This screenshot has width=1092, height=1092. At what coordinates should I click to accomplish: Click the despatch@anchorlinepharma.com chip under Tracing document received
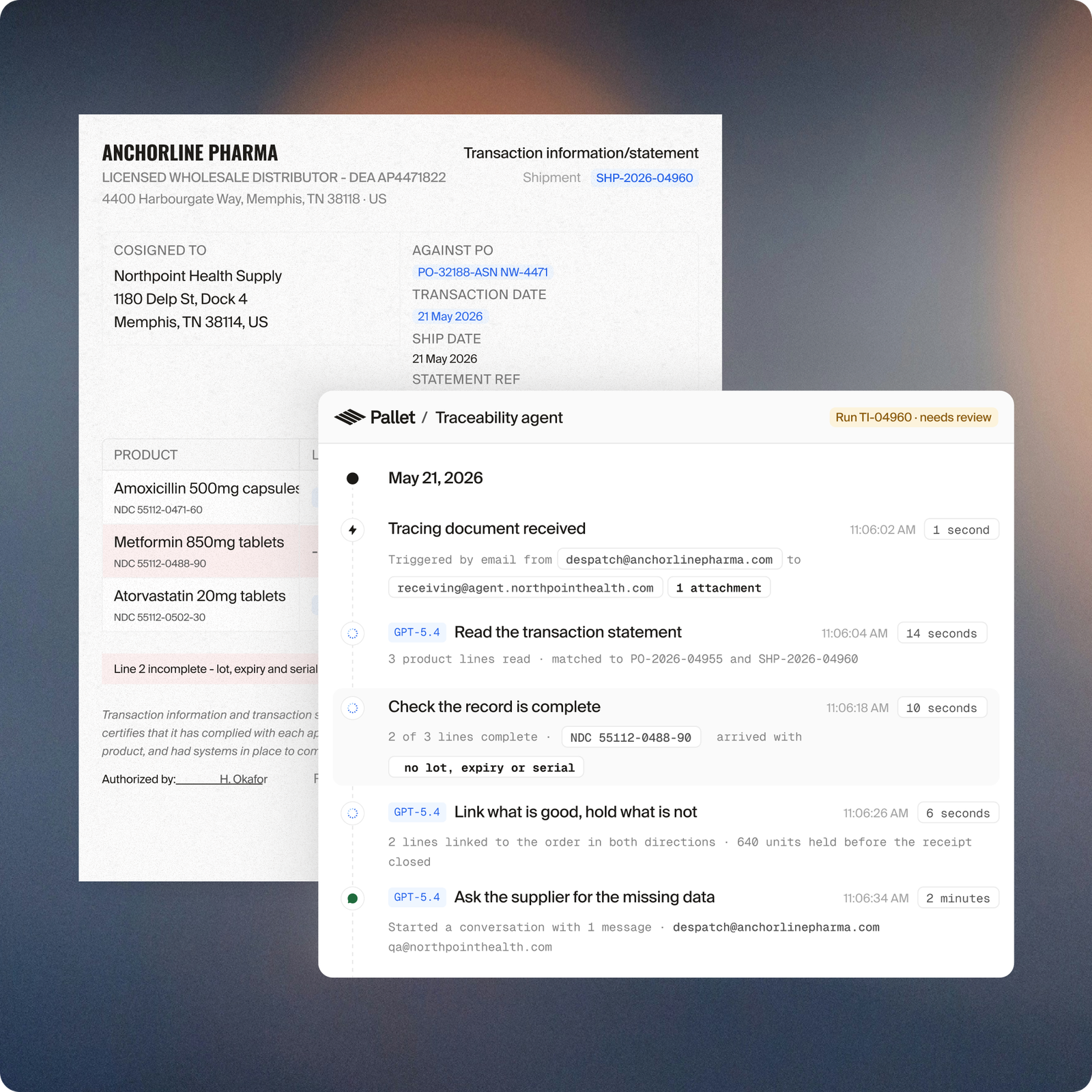coord(669,560)
